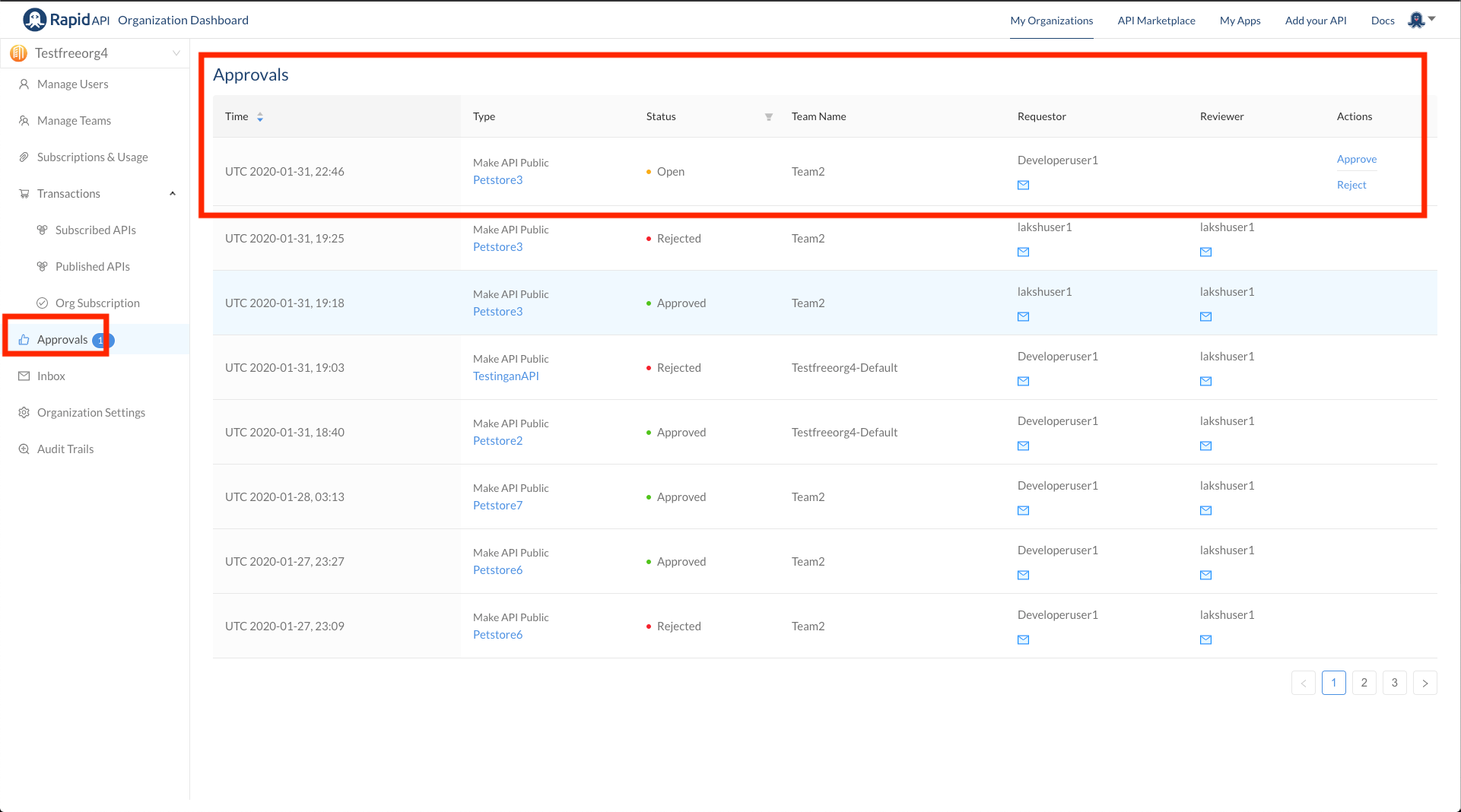
Task: Collapse the Transactions submenu
Action: [173, 194]
